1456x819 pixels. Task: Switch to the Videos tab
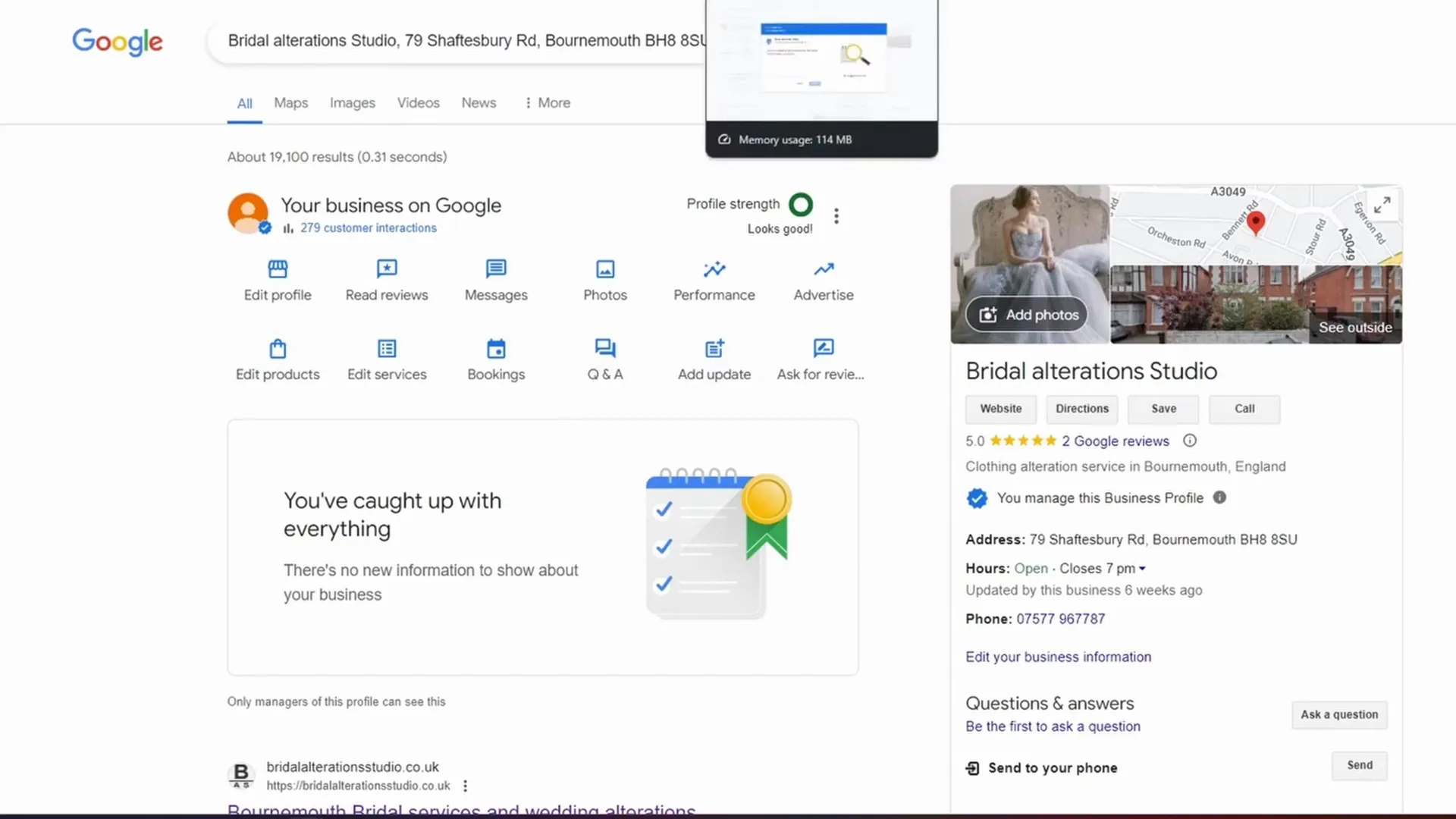tap(419, 103)
